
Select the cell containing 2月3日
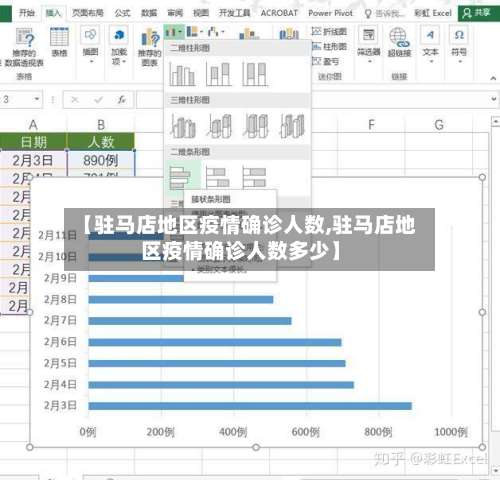tap(33, 160)
